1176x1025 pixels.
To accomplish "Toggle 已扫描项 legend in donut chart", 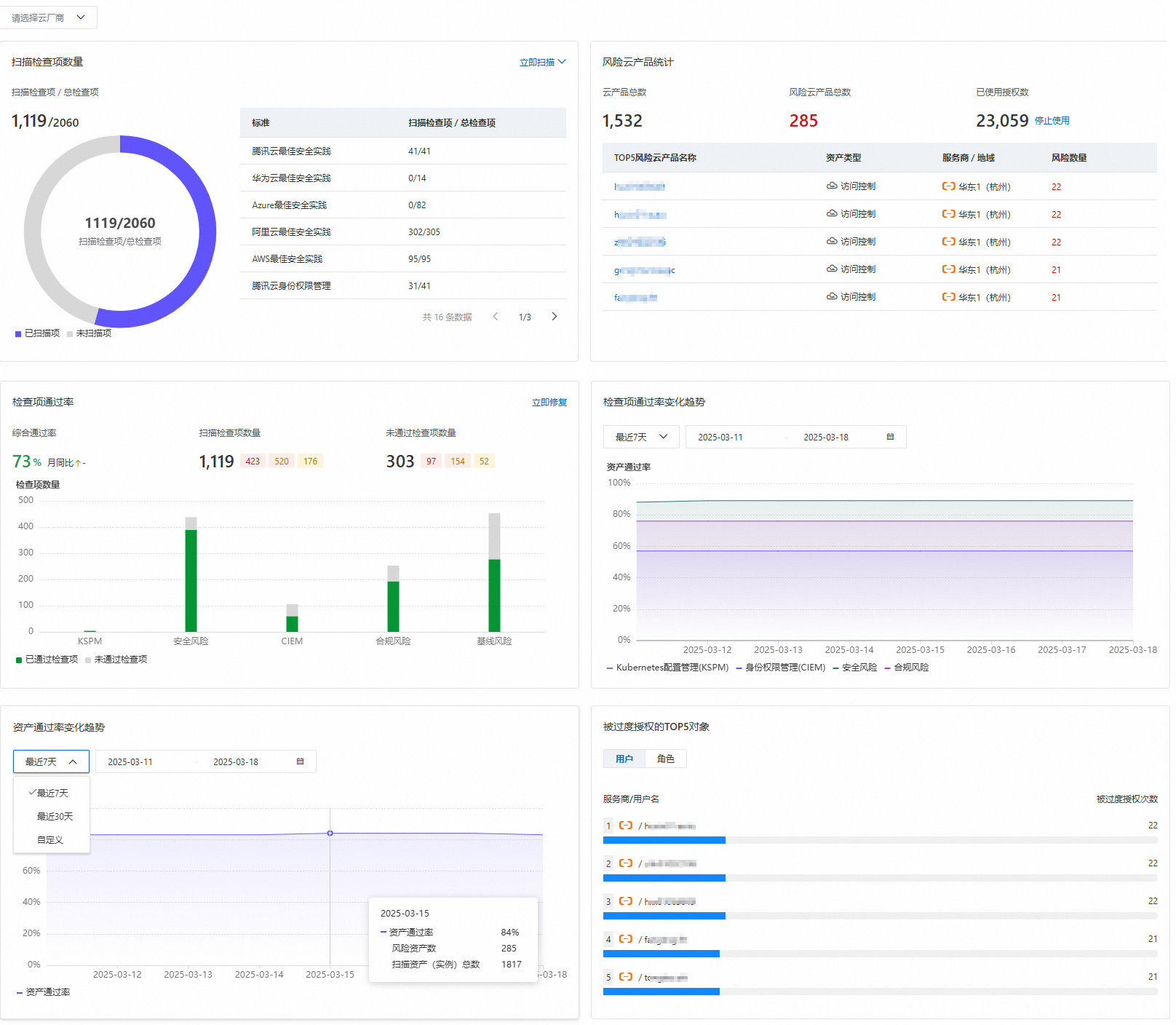I will (38, 333).
